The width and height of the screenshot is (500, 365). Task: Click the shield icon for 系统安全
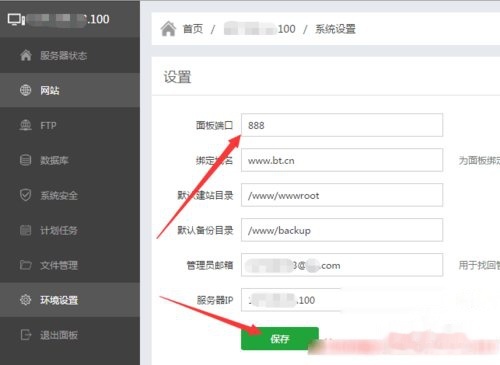click(26, 195)
